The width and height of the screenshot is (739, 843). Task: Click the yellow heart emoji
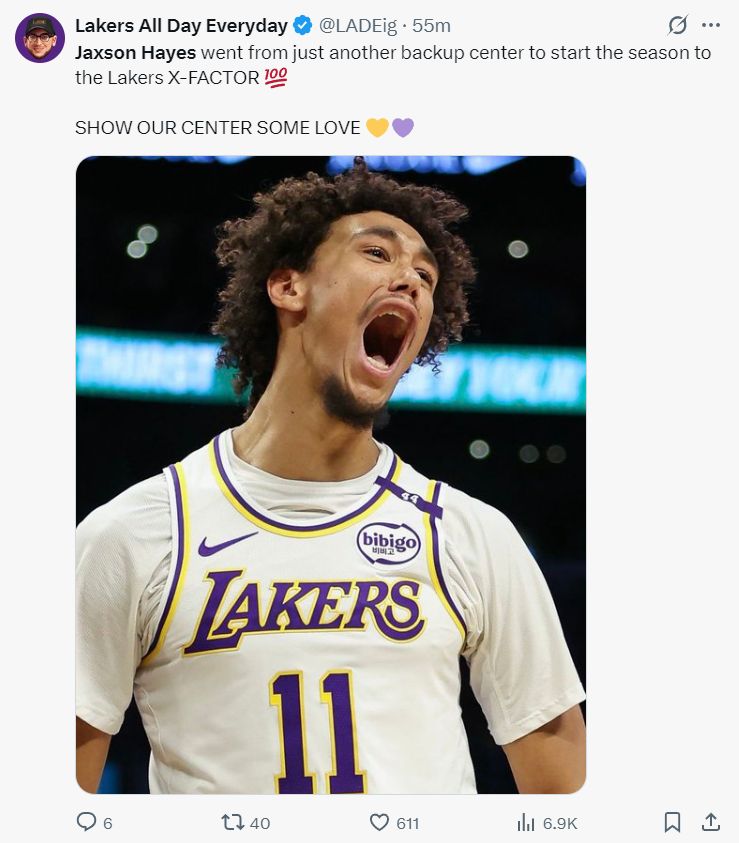pyautogui.click(x=377, y=127)
